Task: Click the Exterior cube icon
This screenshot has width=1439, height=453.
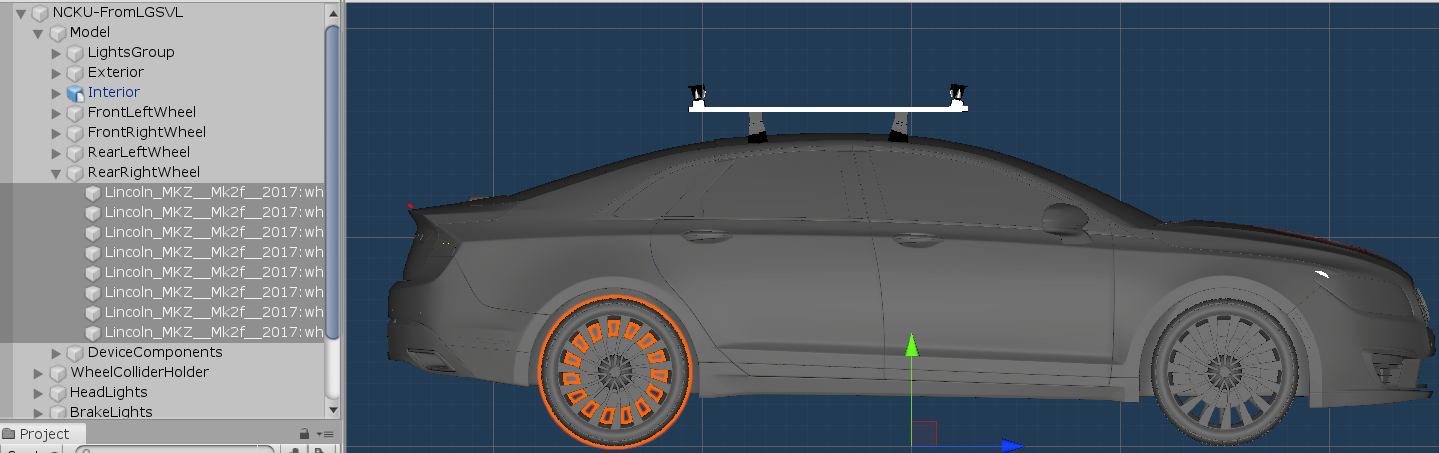Action: coord(75,73)
